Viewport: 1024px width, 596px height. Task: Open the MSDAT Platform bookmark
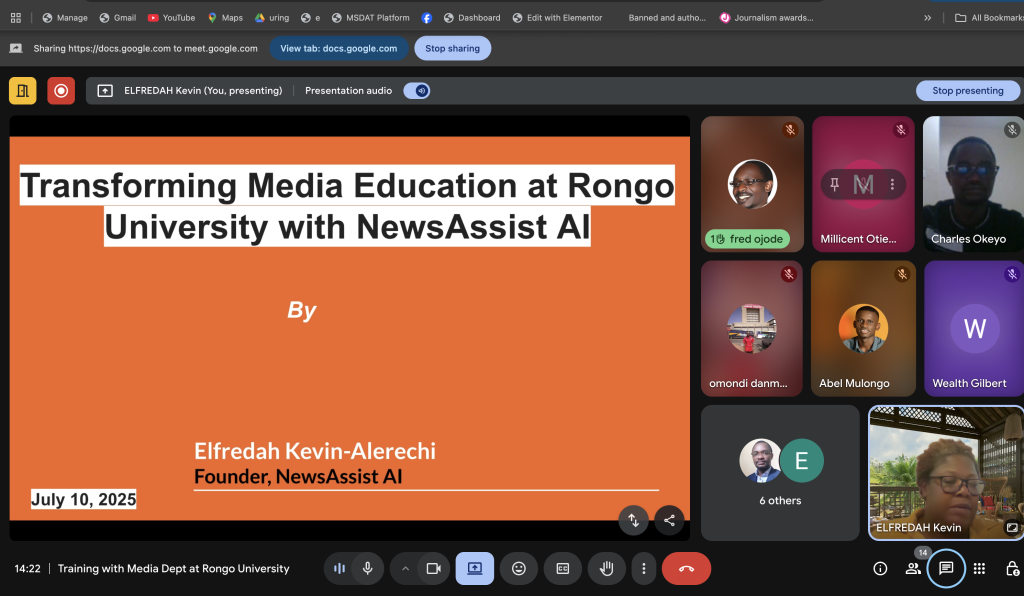coord(370,18)
